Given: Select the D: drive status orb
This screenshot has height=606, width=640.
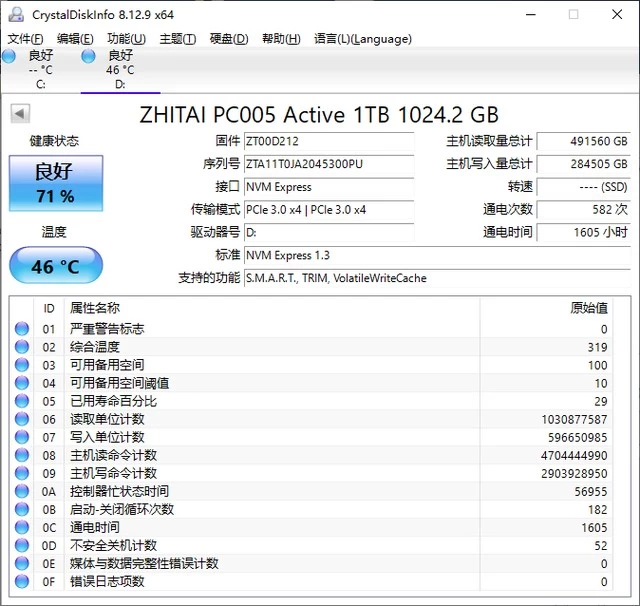Looking at the screenshot, I should tap(89, 56).
